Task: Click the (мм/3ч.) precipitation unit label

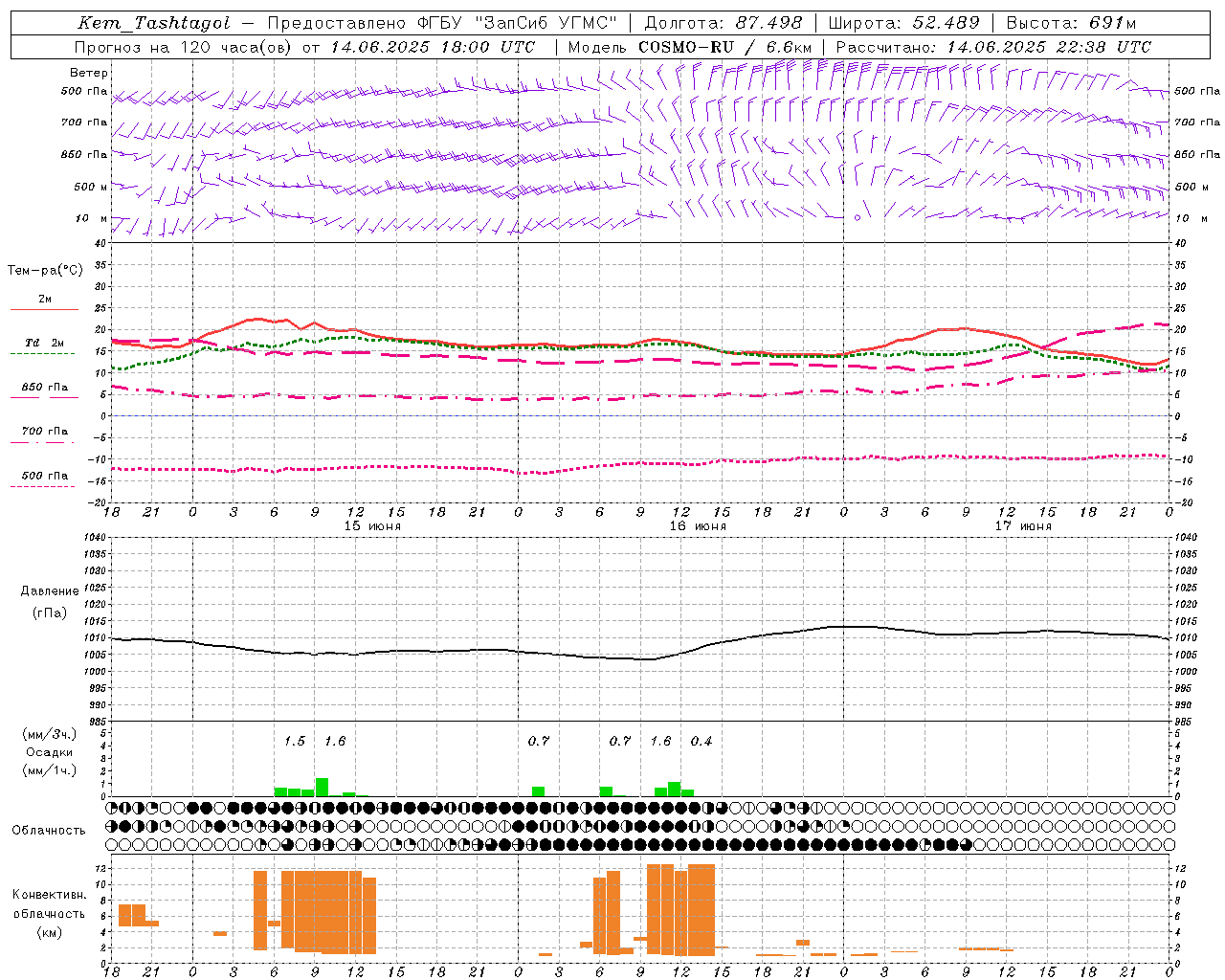Action: (50, 734)
